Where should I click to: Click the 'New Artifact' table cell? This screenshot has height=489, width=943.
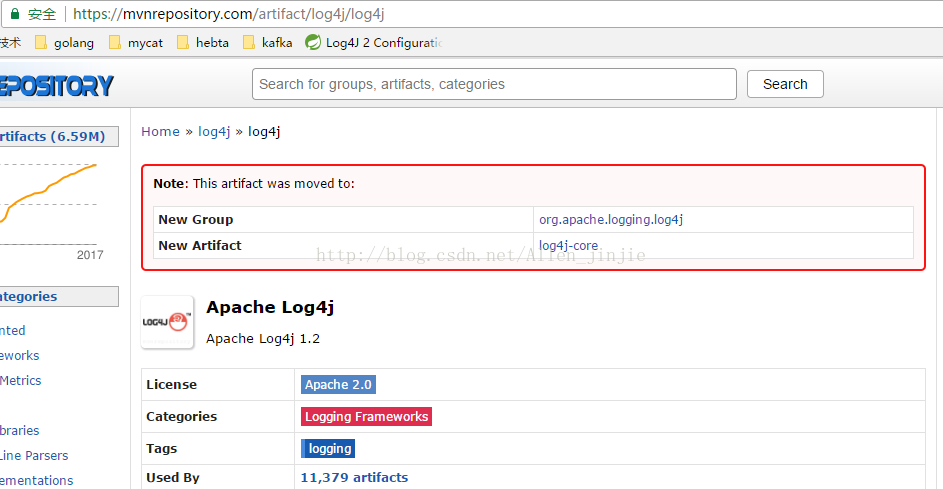(343, 245)
